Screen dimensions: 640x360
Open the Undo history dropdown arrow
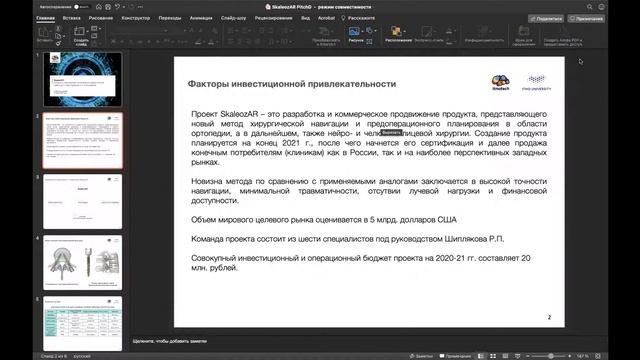124,7
